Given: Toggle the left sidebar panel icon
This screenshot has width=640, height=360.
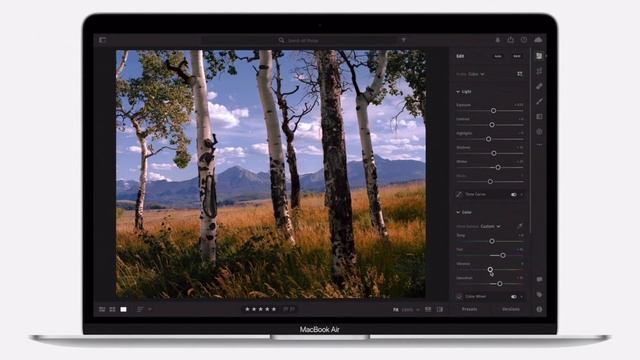Looking at the screenshot, I should 102,40.
